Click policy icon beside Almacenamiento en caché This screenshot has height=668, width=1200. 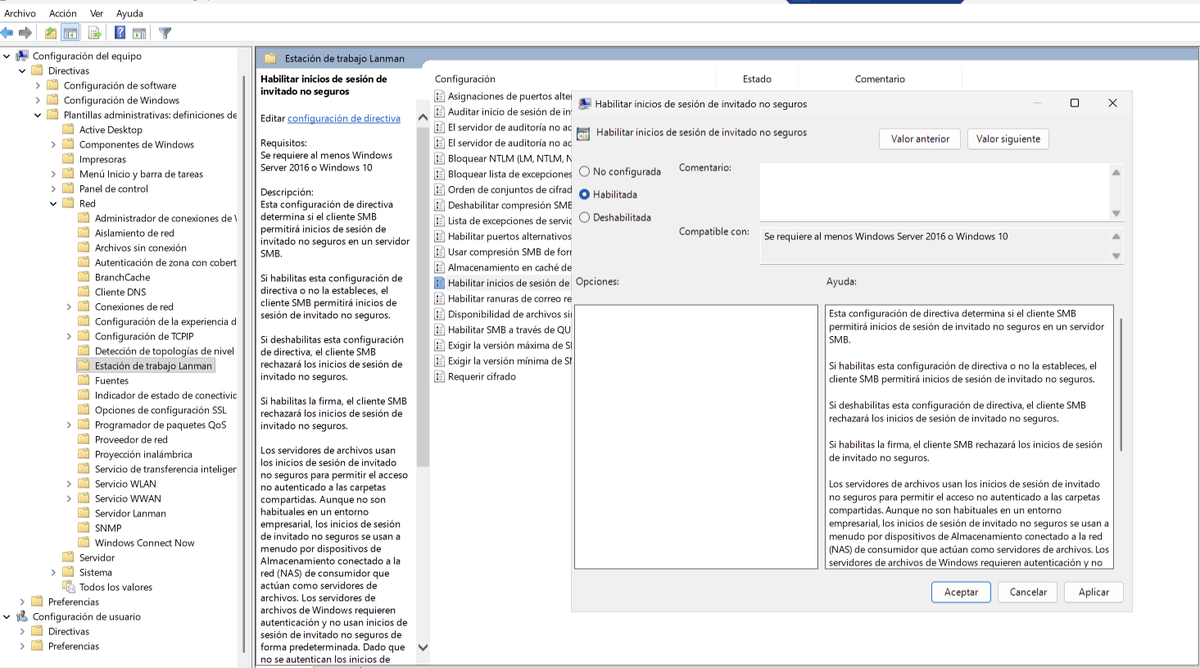coord(440,268)
